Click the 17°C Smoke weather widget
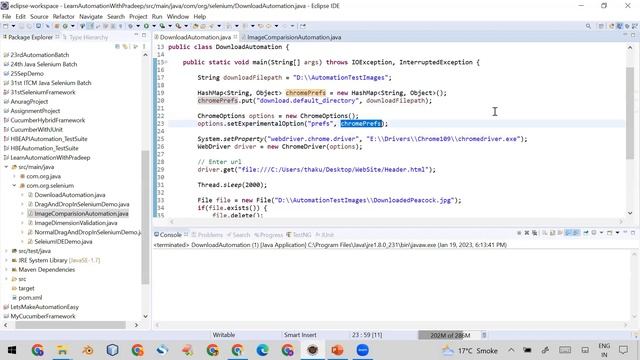Viewport: 640px width, 360px height. pos(471,350)
